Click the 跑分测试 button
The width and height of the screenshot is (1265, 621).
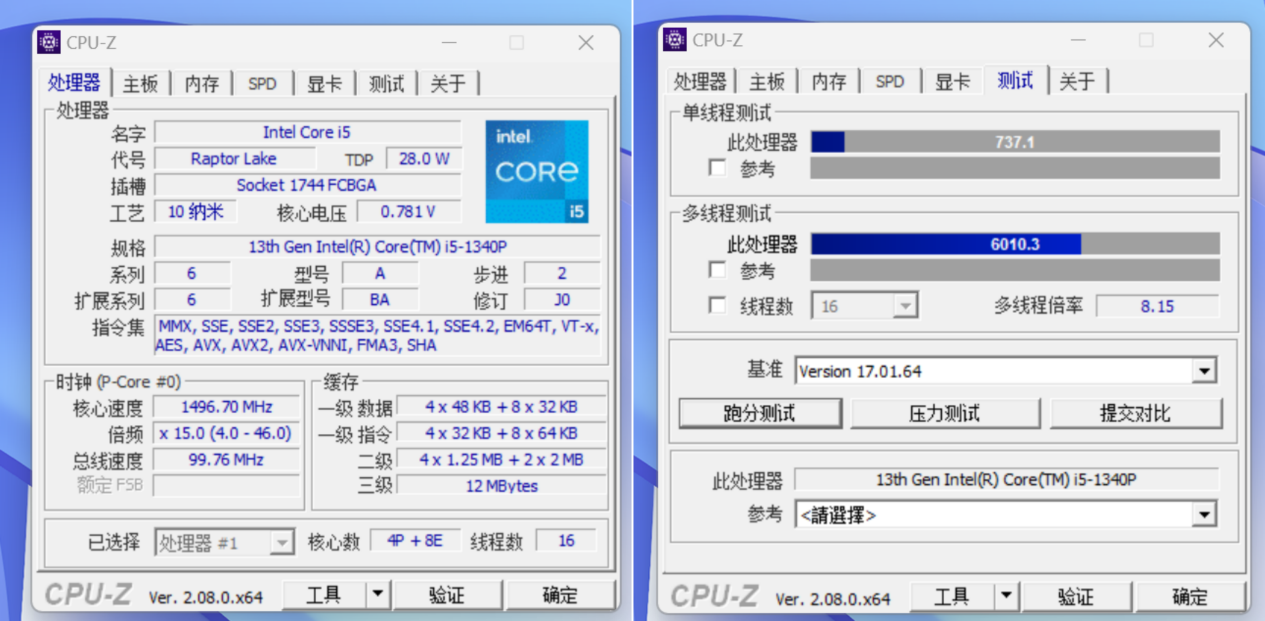click(760, 412)
